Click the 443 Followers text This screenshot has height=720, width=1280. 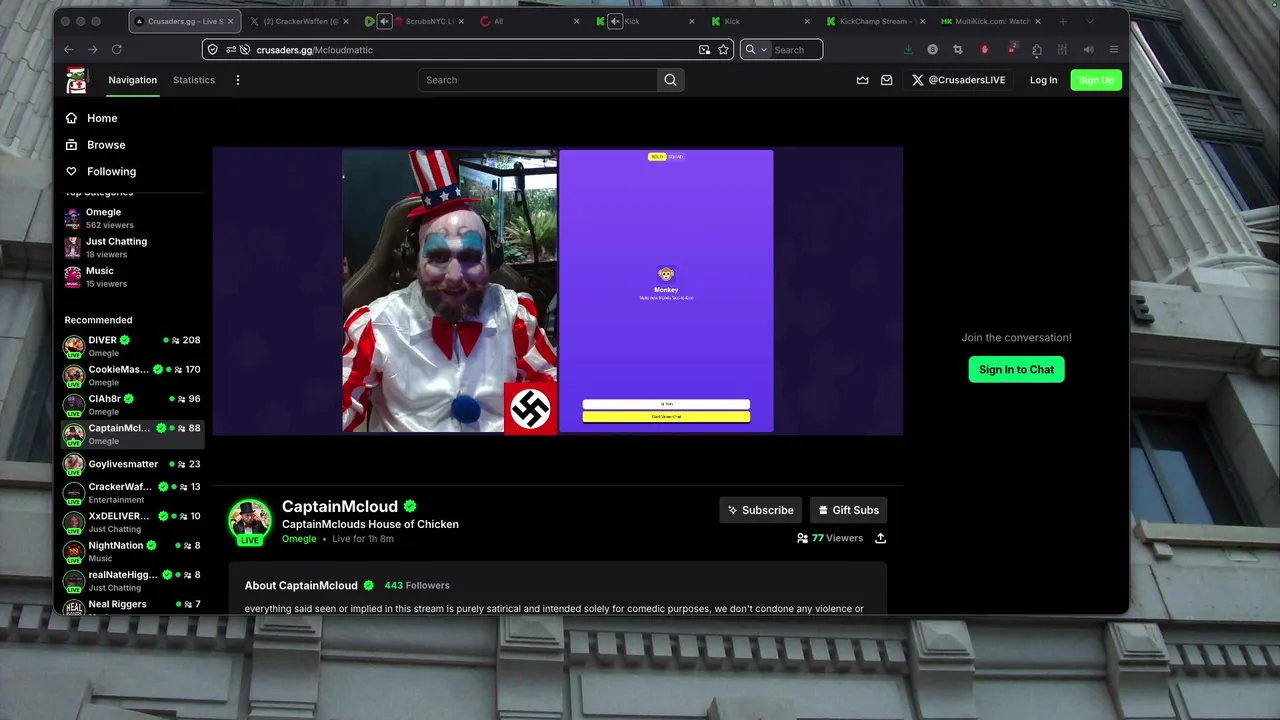pyautogui.click(x=417, y=586)
